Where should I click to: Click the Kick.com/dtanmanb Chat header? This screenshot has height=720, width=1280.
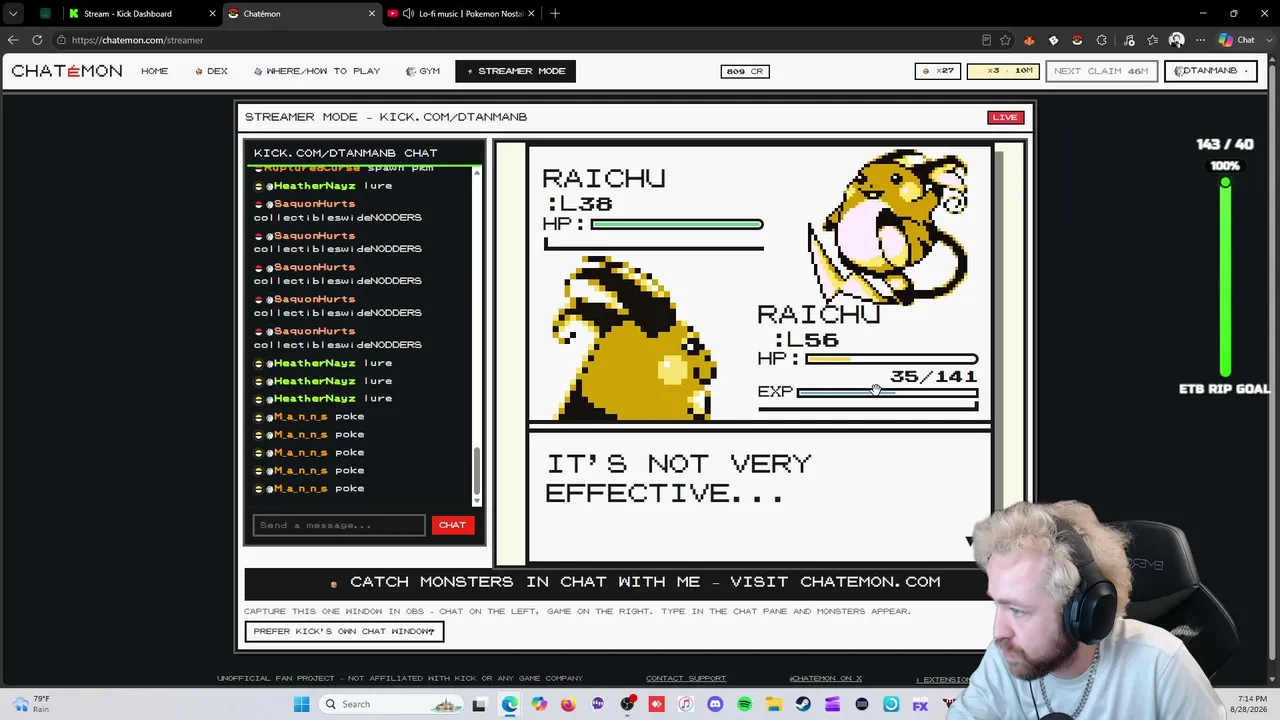[345, 153]
